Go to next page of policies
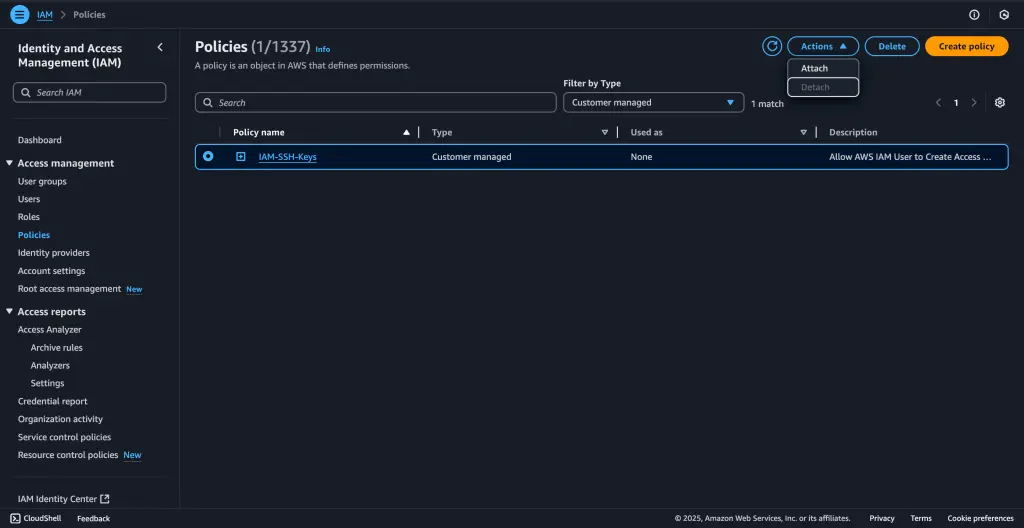 point(974,103)
